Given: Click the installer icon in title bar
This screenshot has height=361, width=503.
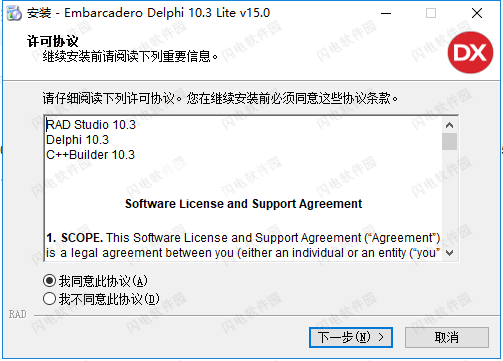Looking at the screenshot, I should coord(14,13).
